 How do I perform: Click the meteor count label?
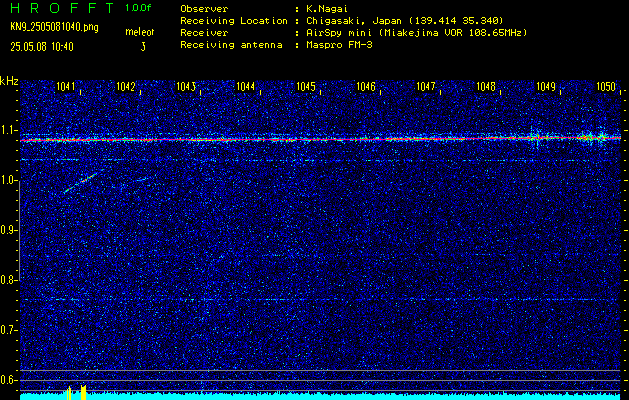[140, 32]
